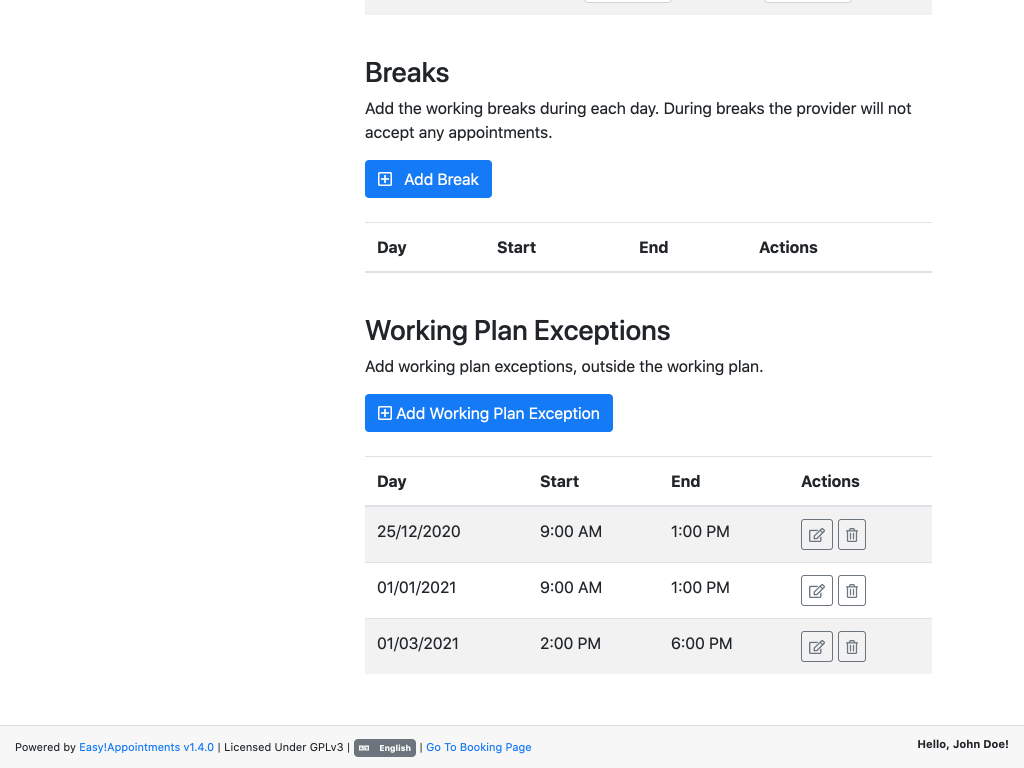This screenshot has height=768, width=1024.
Task: Open the English language selector
Action: [385, 748]
